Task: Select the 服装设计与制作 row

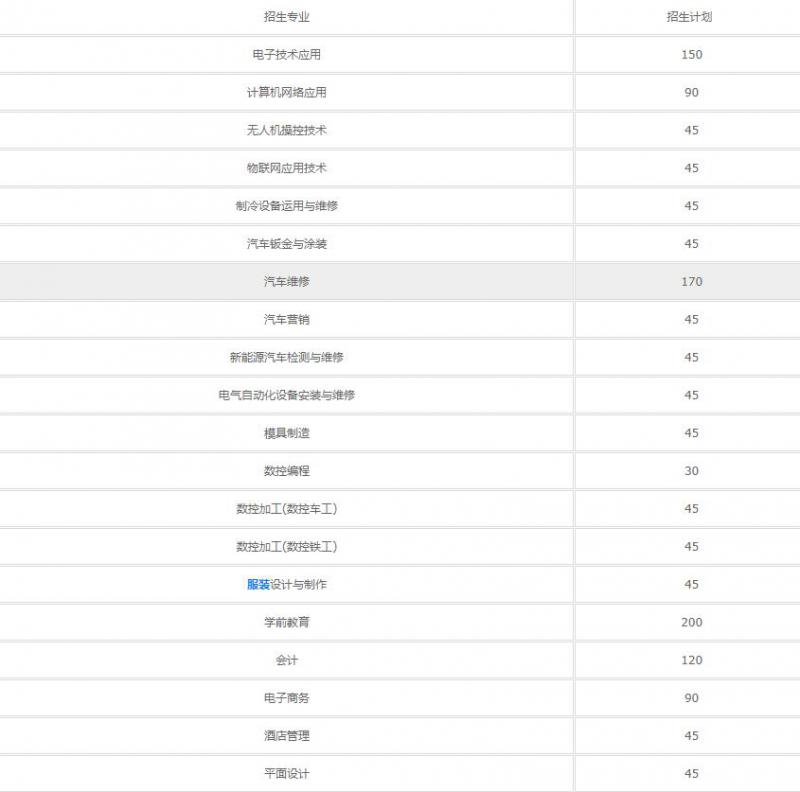Action: 287,585
